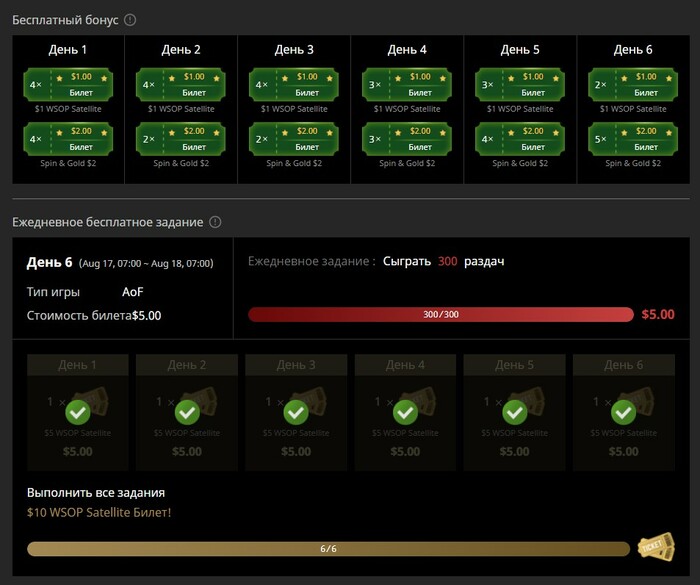The width and height of the screenshot is (700, 585).
Task: Select День 2 $1.00 WSOP Satellite ticket
Action: 181,84
